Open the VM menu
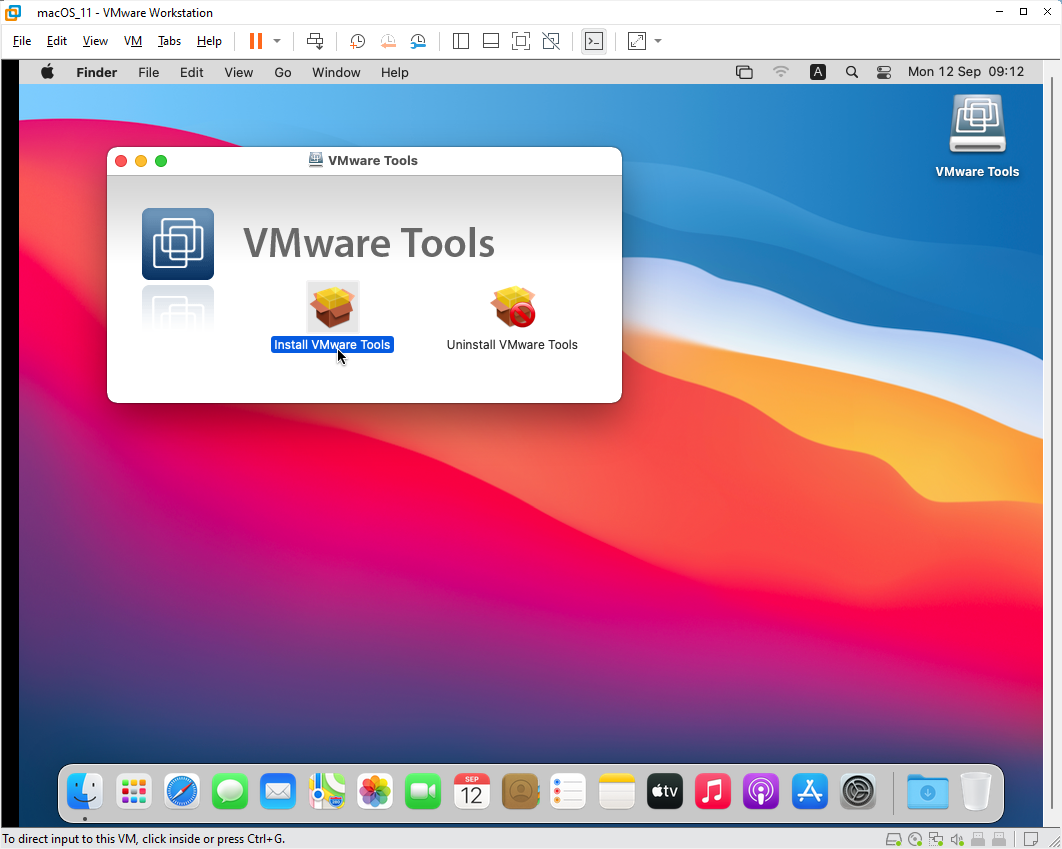Screen dimensions: 1062x849 (133, 41)
